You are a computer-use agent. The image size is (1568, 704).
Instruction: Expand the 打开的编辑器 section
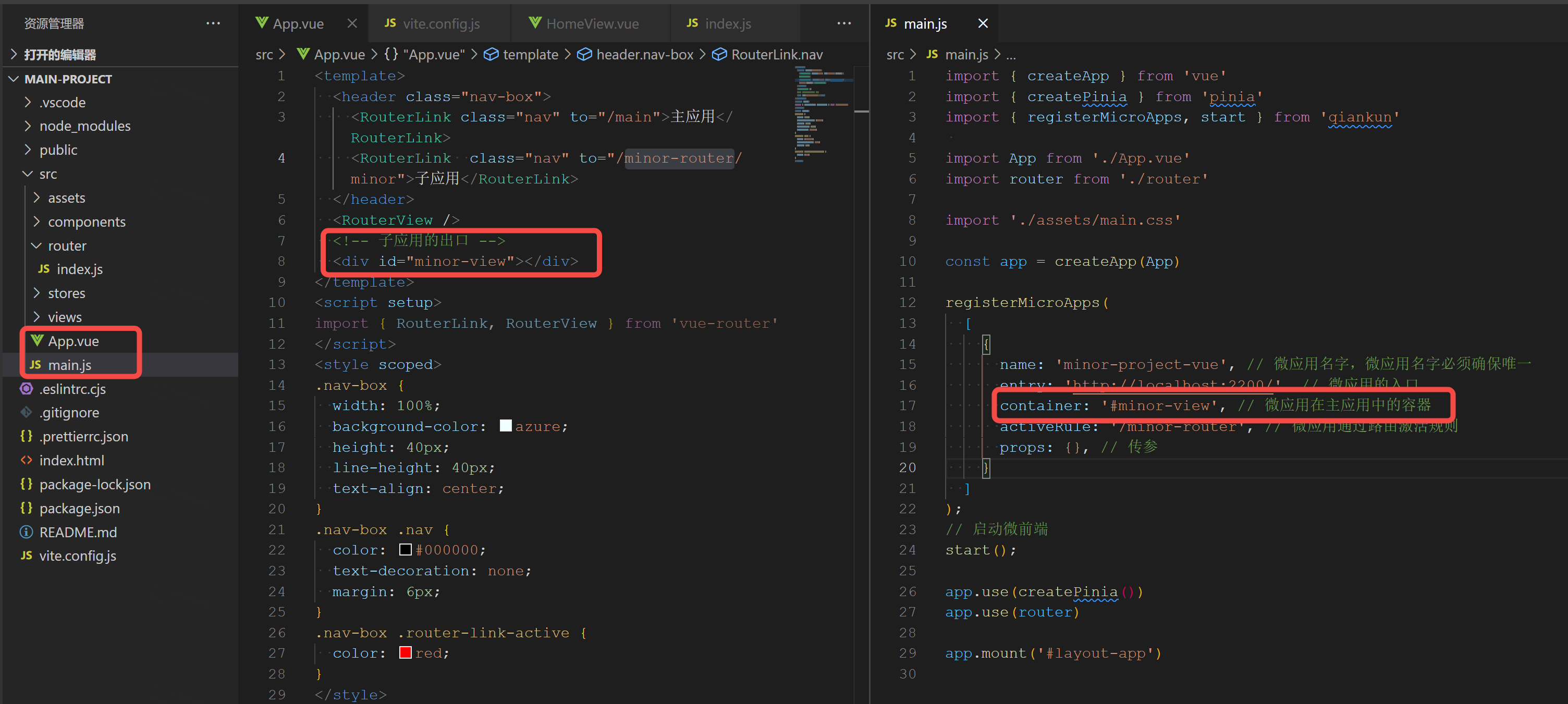[x=120, y=55]
